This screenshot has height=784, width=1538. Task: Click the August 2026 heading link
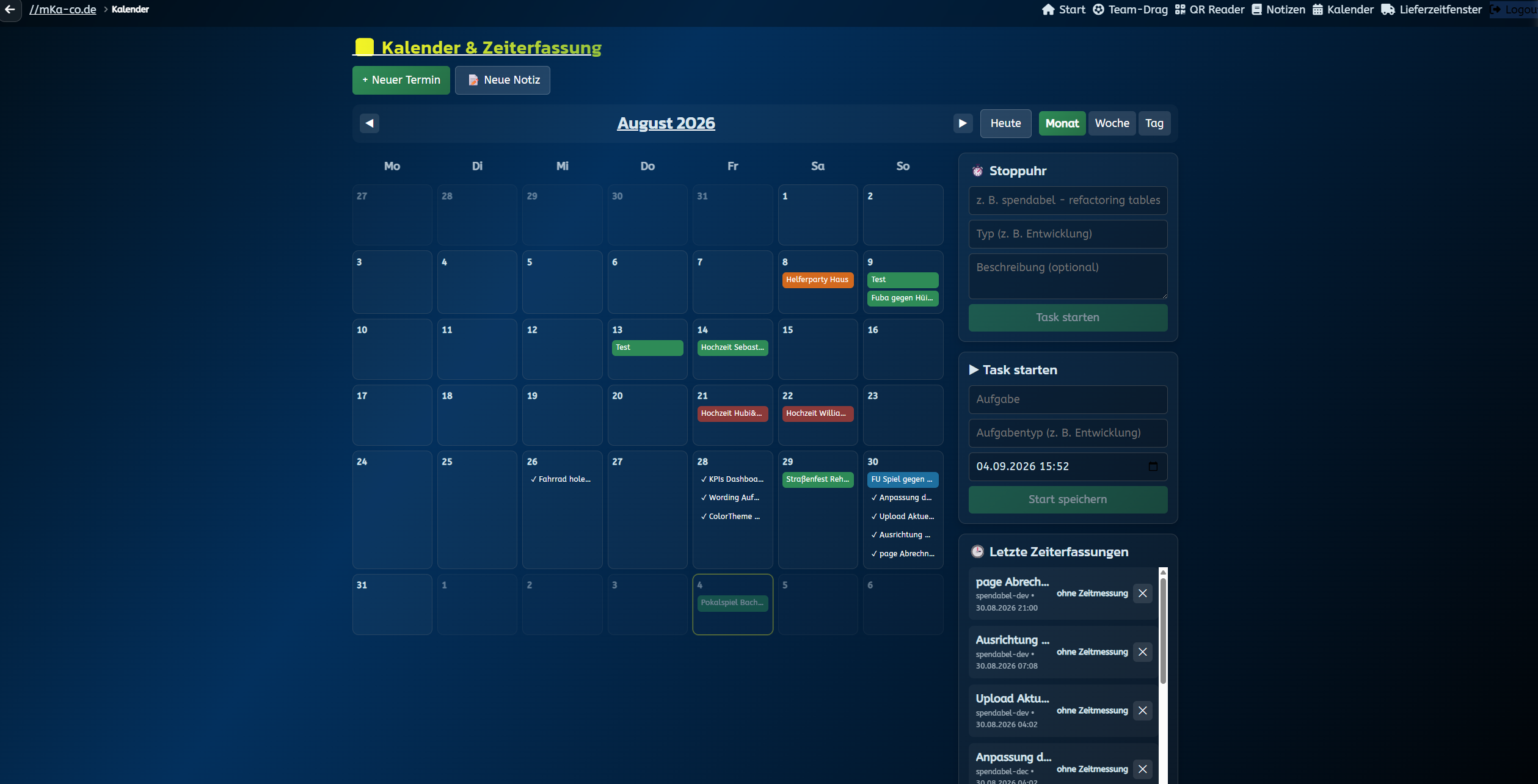coord(666,123)
